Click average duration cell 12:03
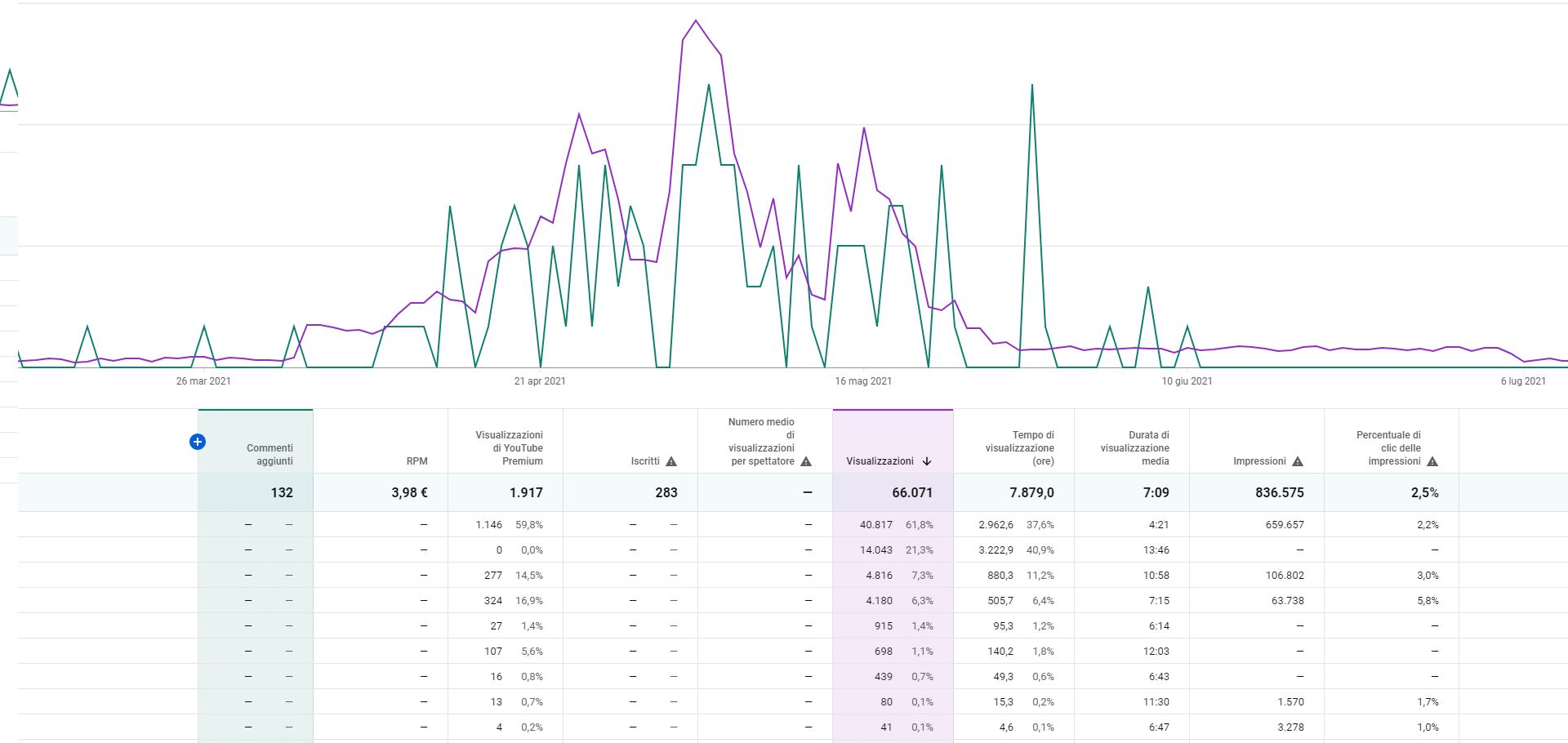Screen dimensions: 1568x743 1156,652
